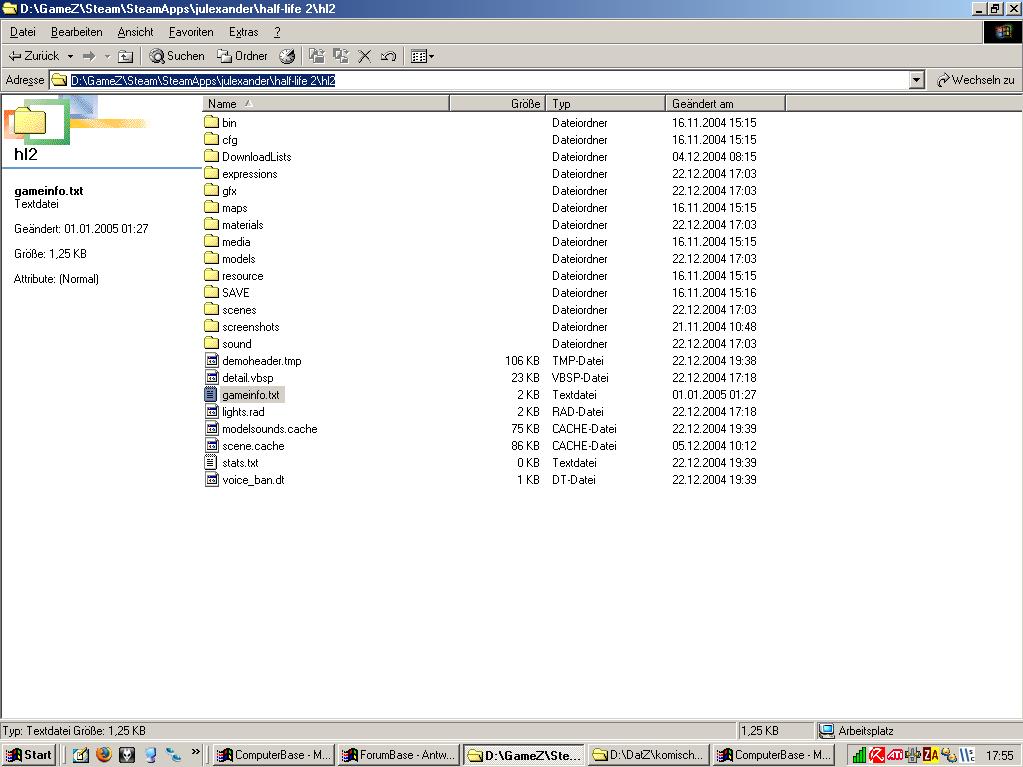1023x767 pixels.
Task: Open the Favoriten menu
Action: click(191, 32)
